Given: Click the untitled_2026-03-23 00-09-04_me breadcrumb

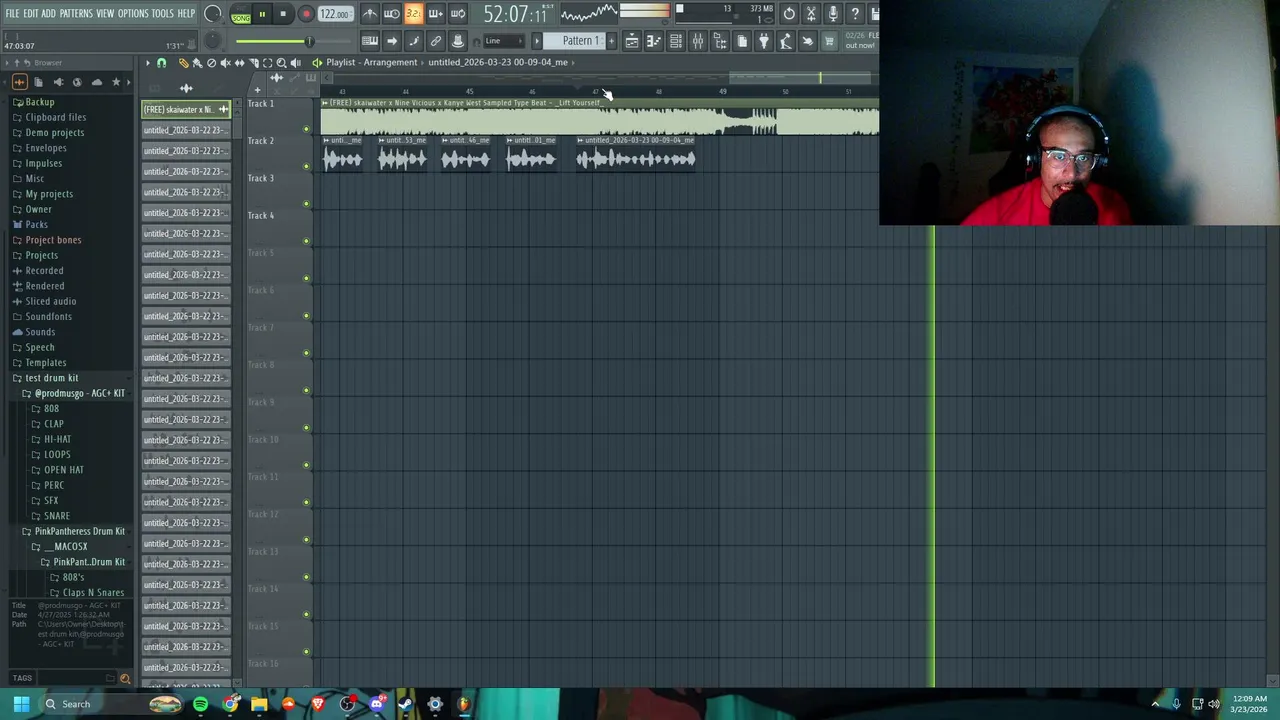Looking at the screenshot, I should [498, 62].
